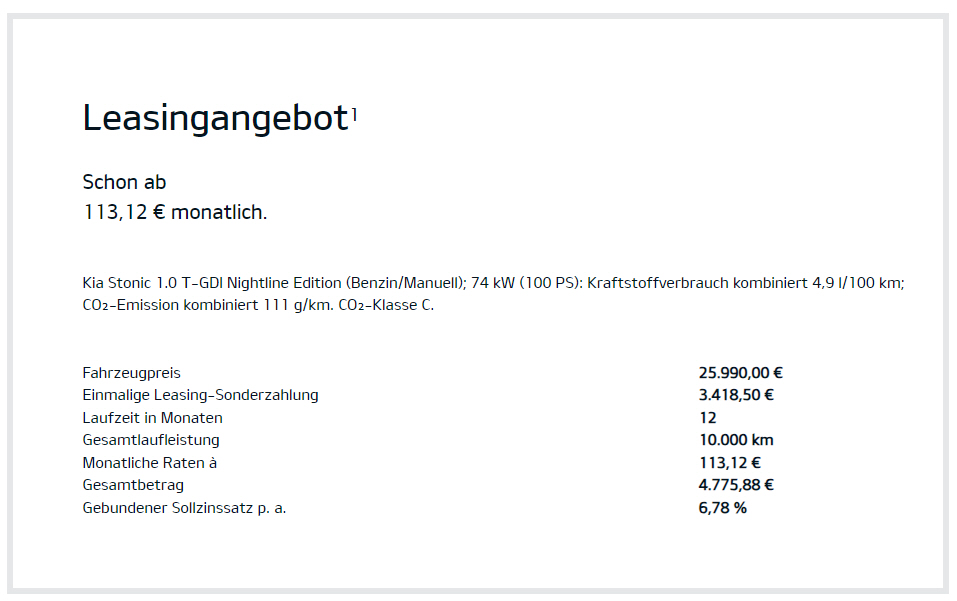957x601 pixels.
Task: Click the 25.990,00 € vehicle price value
Action: (x=740, y=373)
